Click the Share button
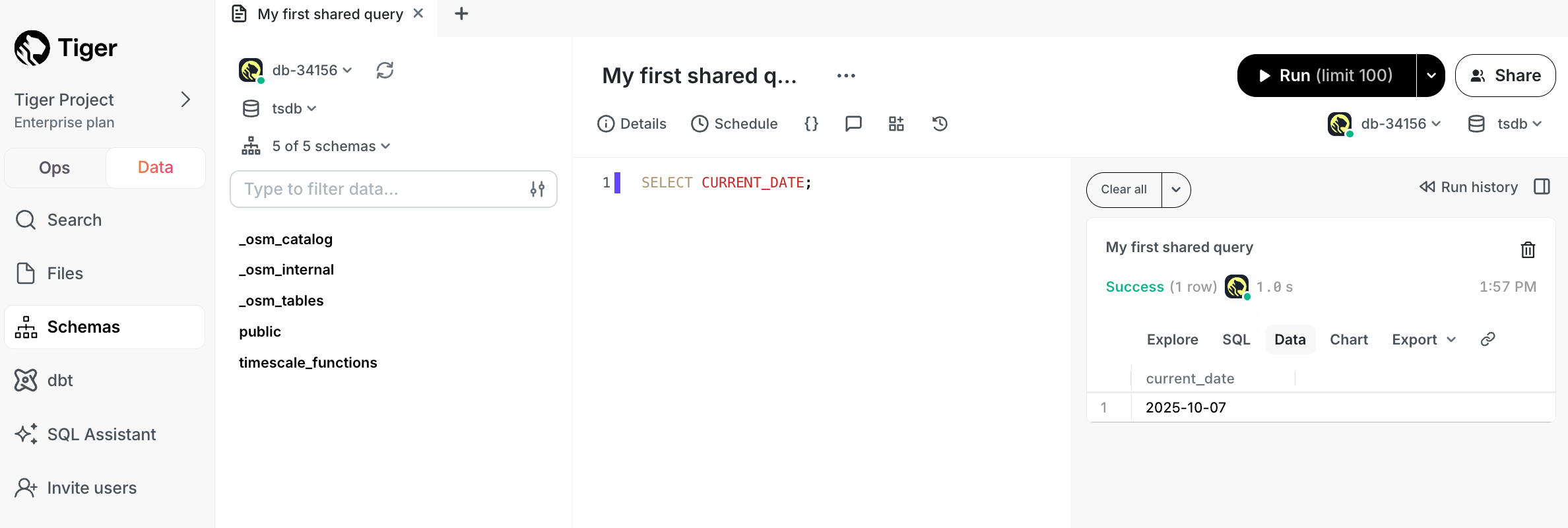 click(x=1505, y=76)
